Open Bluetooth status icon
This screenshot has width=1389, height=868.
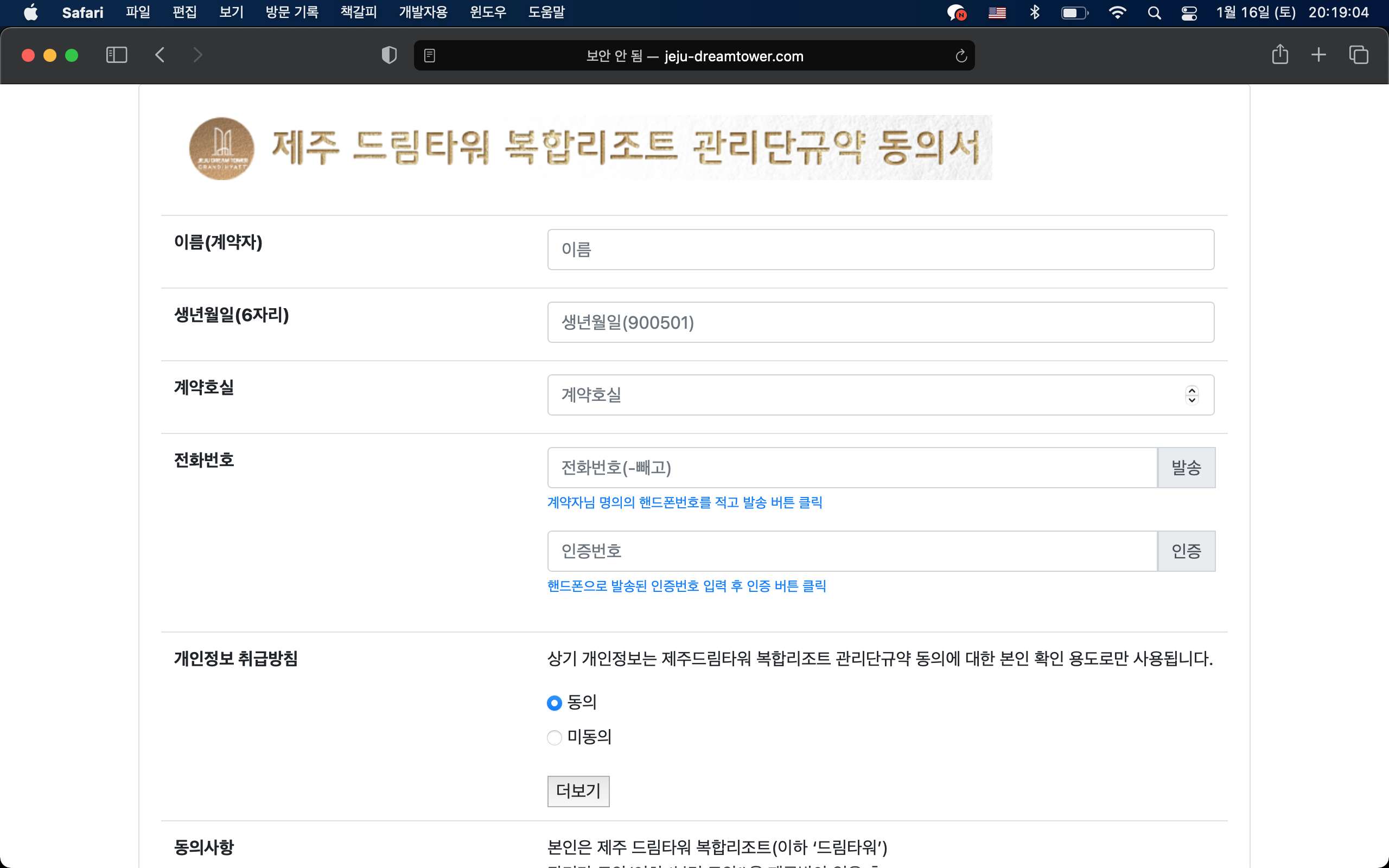coord(1034,12)
